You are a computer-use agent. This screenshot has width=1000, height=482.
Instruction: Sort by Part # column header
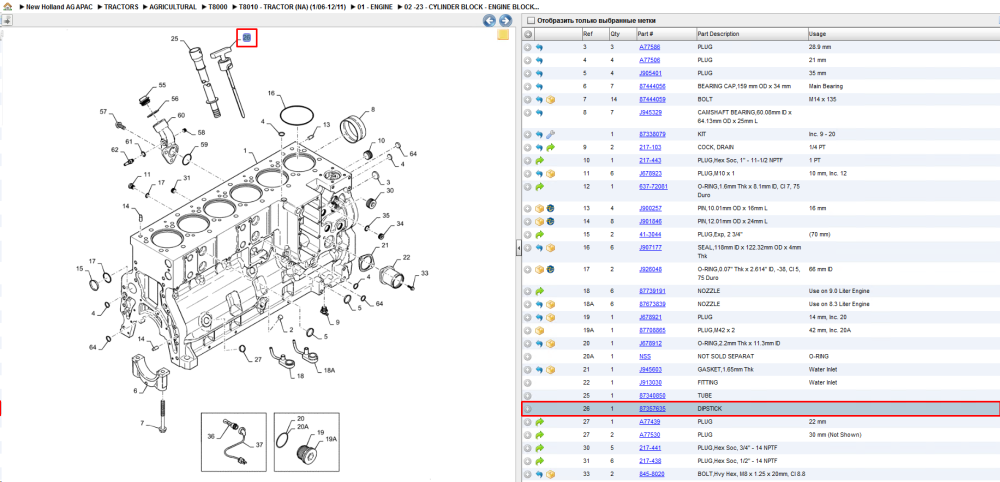click(x=645, y=34)
